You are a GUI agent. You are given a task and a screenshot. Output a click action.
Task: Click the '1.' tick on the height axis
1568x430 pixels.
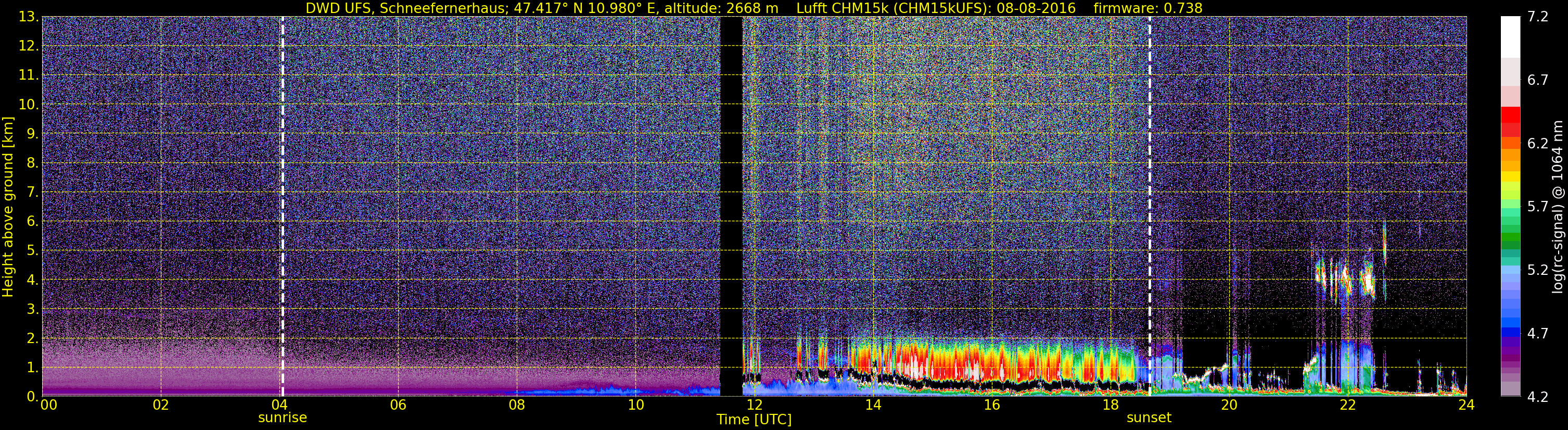point(33,368)
